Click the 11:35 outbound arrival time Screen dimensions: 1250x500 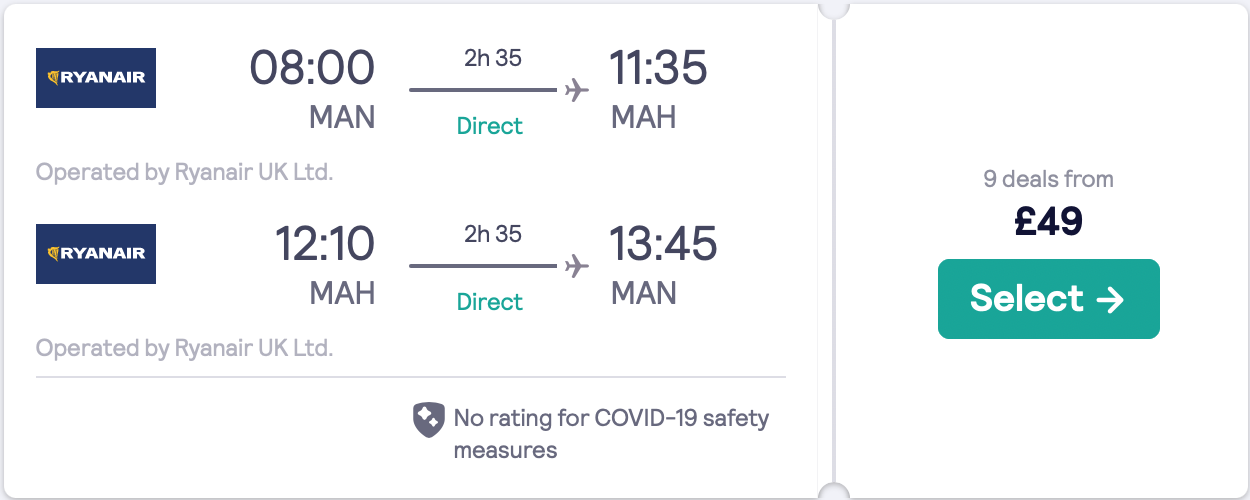pyautogui.click(x=658, y=68)
